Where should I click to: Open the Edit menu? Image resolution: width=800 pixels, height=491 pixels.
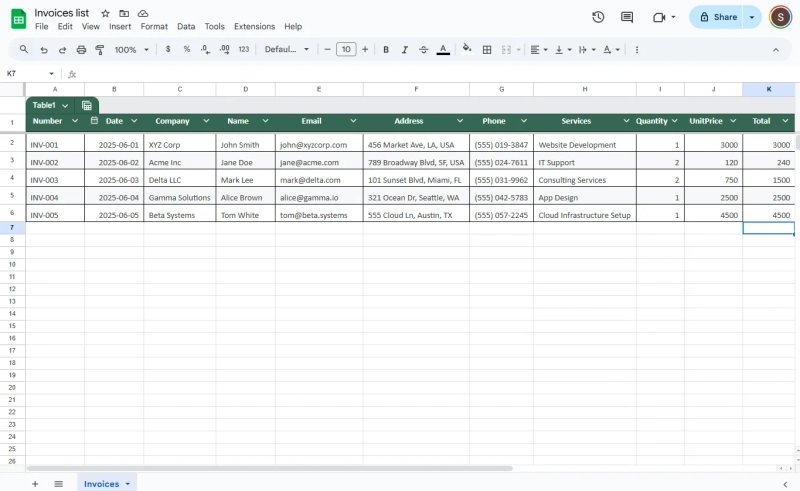[65, 27]
